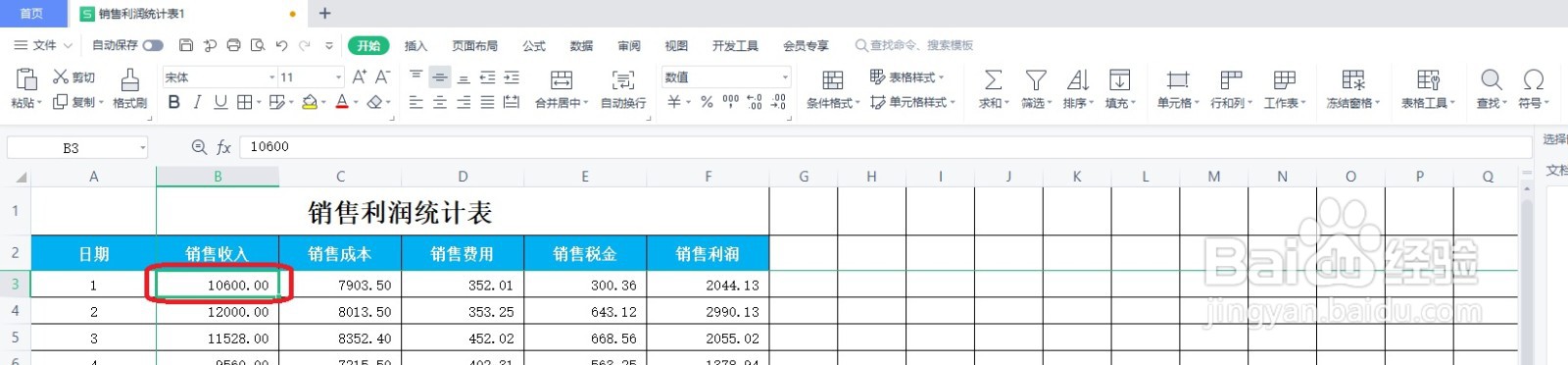The width and height of the screenshot is (1568, 365).
Task: Open Table Style (表格样式) button
Action: (x=907, y=77)
